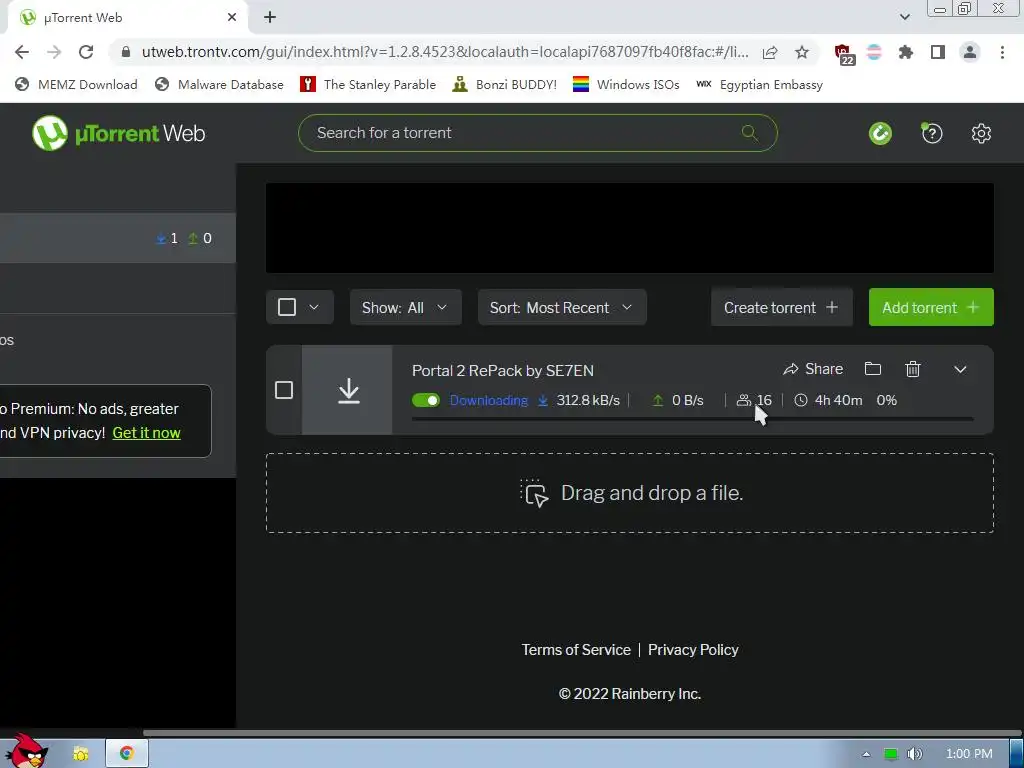Reload the page with the refresh icon

(86, 52)
